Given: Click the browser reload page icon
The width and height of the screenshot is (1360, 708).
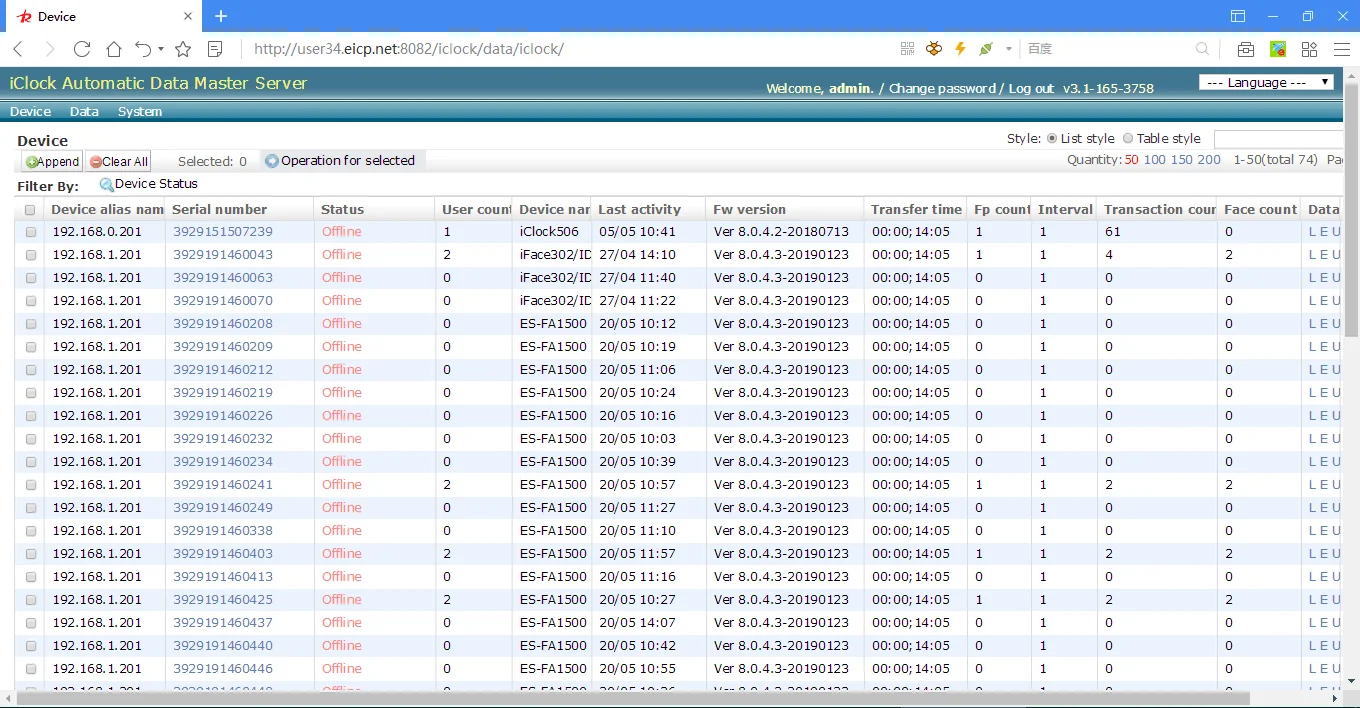Looking at the screenshot, I should click(82, 49).
